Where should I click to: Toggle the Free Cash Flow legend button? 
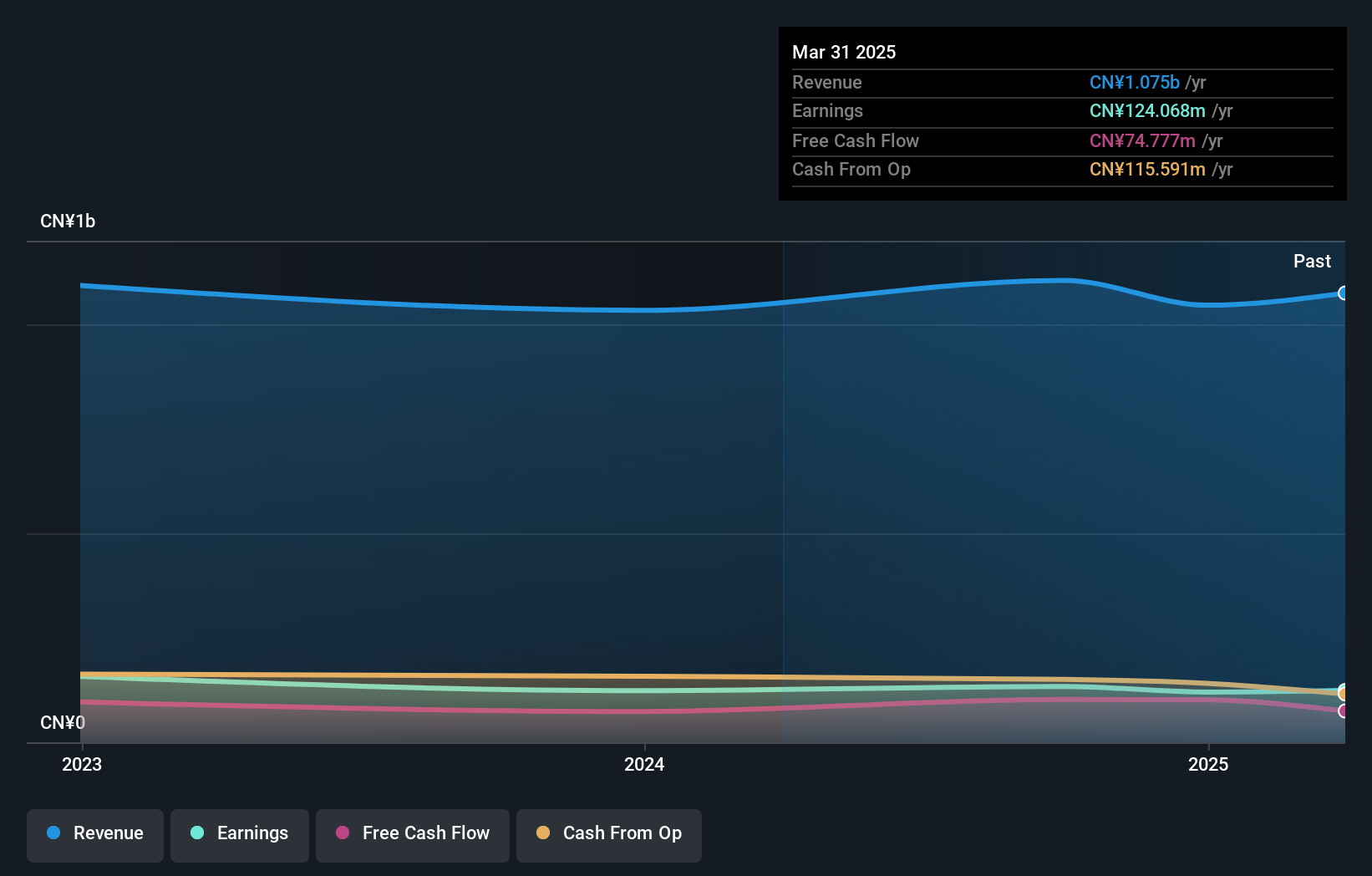(x=413, y=835)
